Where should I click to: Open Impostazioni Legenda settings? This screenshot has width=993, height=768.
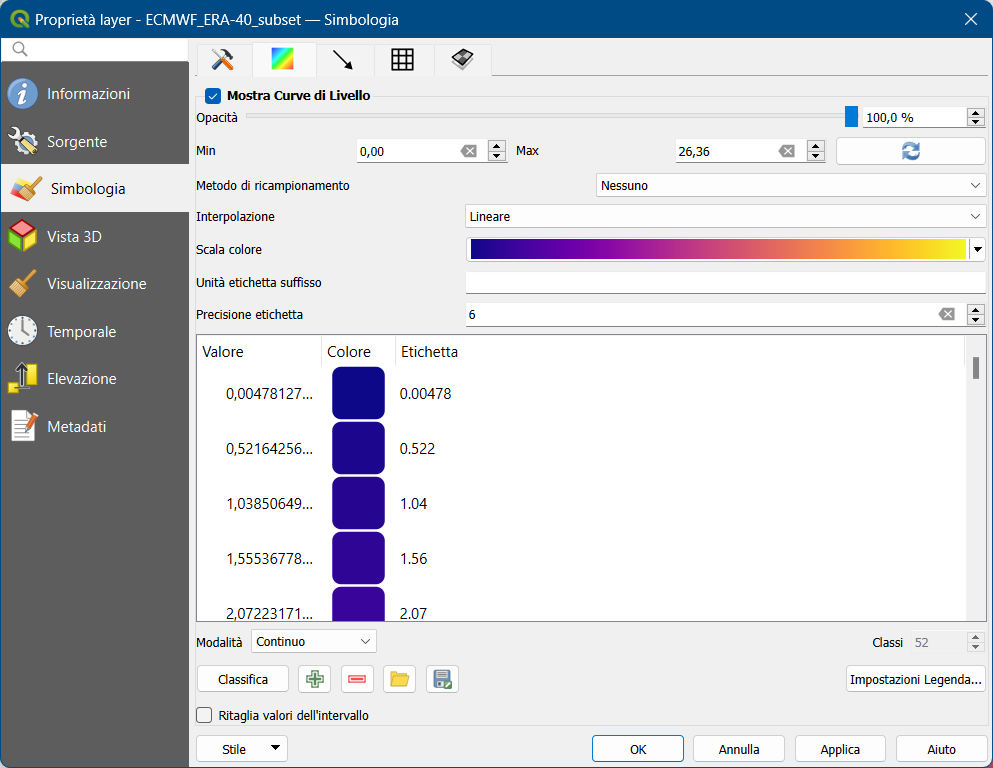[x=916, y=679]
